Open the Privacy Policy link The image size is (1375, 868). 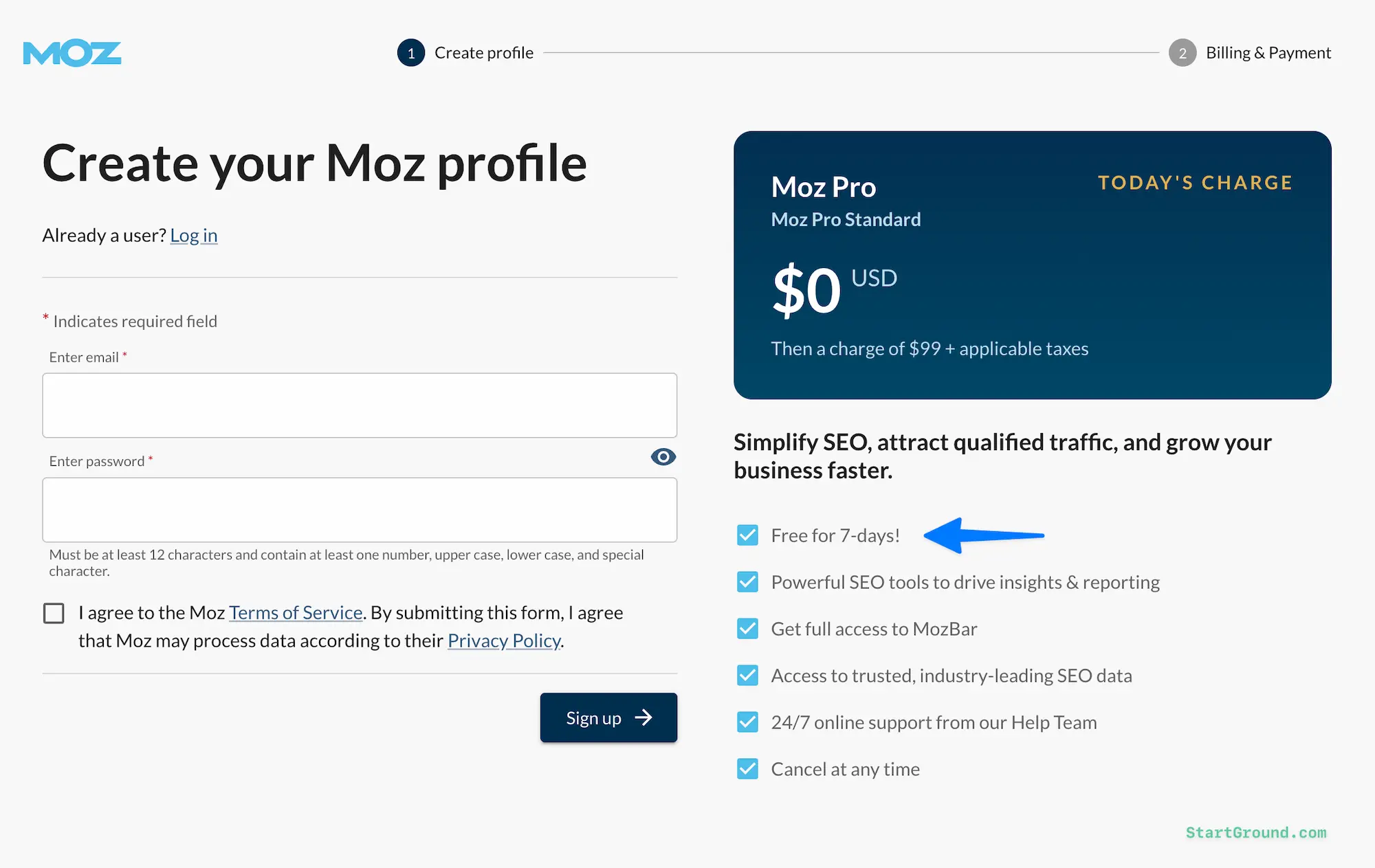tap(504, 641)
